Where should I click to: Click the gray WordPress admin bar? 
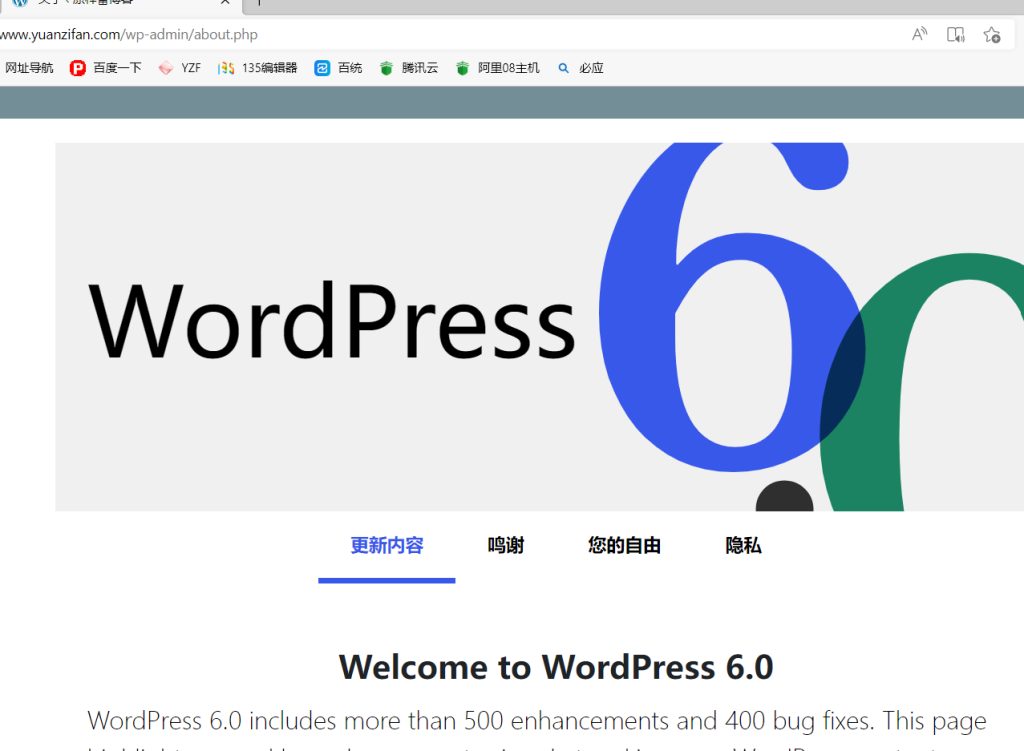pos(512,102)
